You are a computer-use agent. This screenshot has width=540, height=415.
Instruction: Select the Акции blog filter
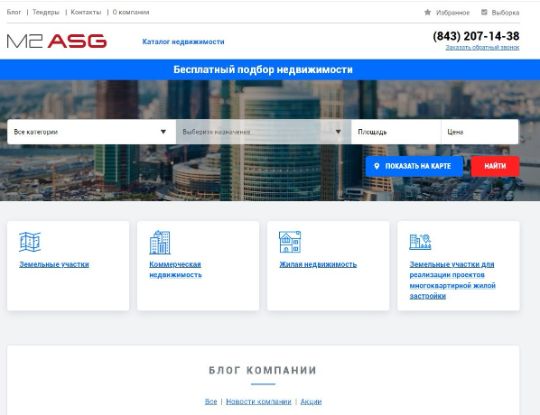311,402
